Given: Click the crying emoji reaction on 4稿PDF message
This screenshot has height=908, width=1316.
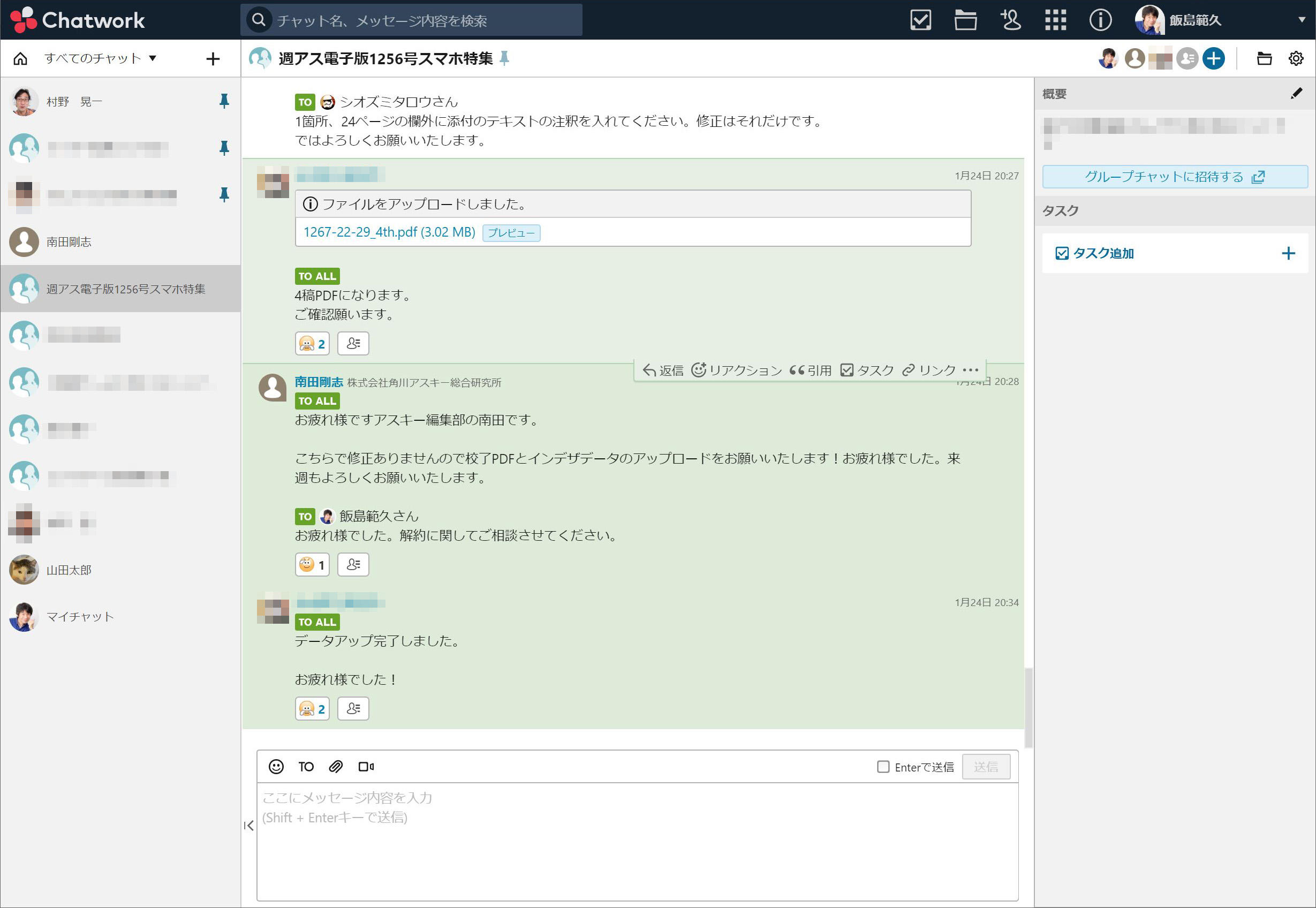Looking at the screenshot, I should click(x=312, y=344).
